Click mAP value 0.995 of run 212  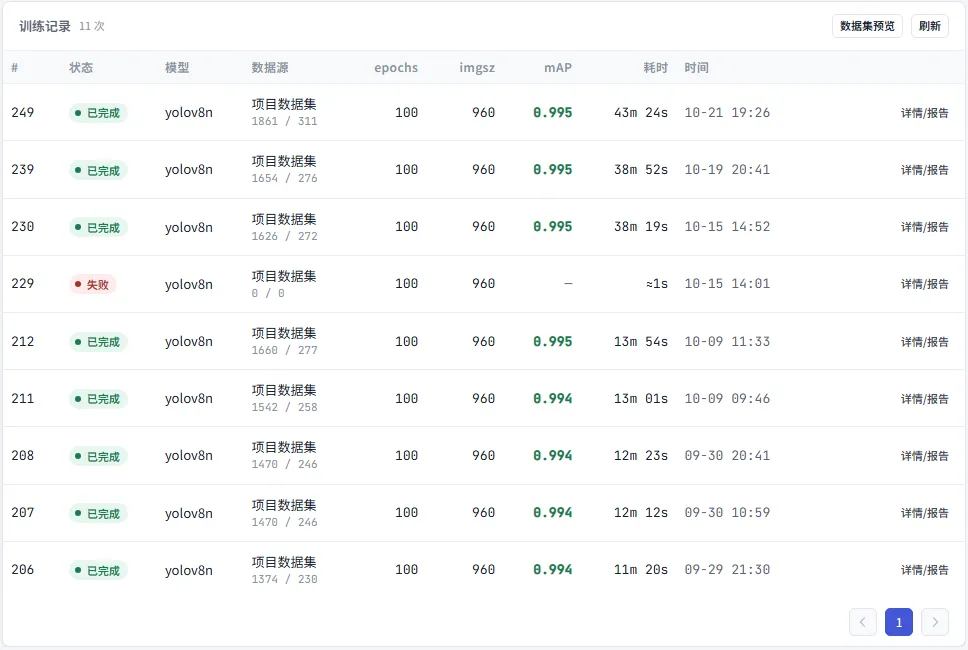pos(553,341)
